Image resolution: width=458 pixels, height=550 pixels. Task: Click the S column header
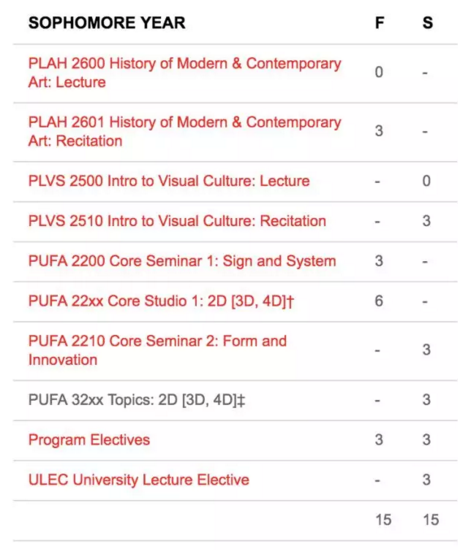pyautogui.click(x=427, y=23)
